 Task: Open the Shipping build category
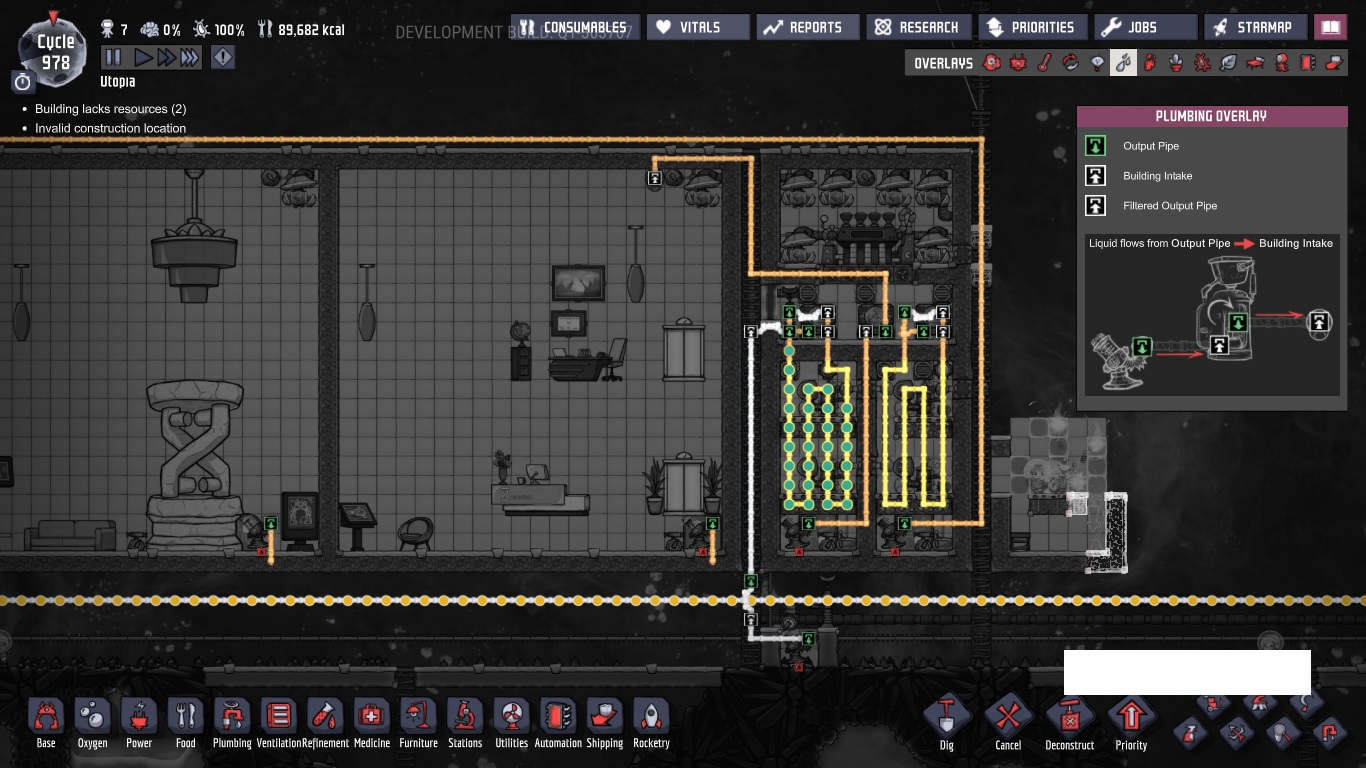pos(605,724)
